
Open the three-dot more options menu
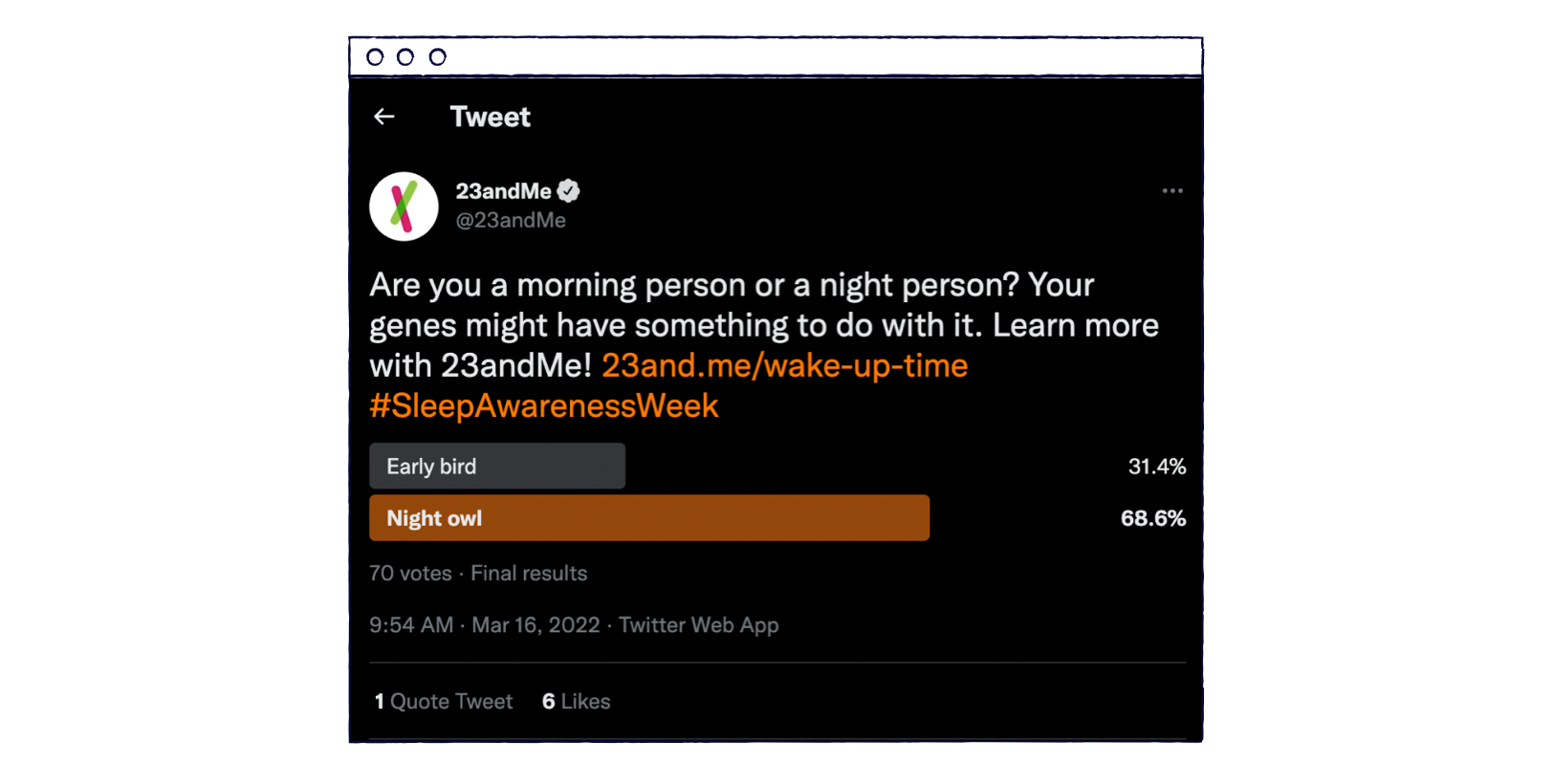1172,191
